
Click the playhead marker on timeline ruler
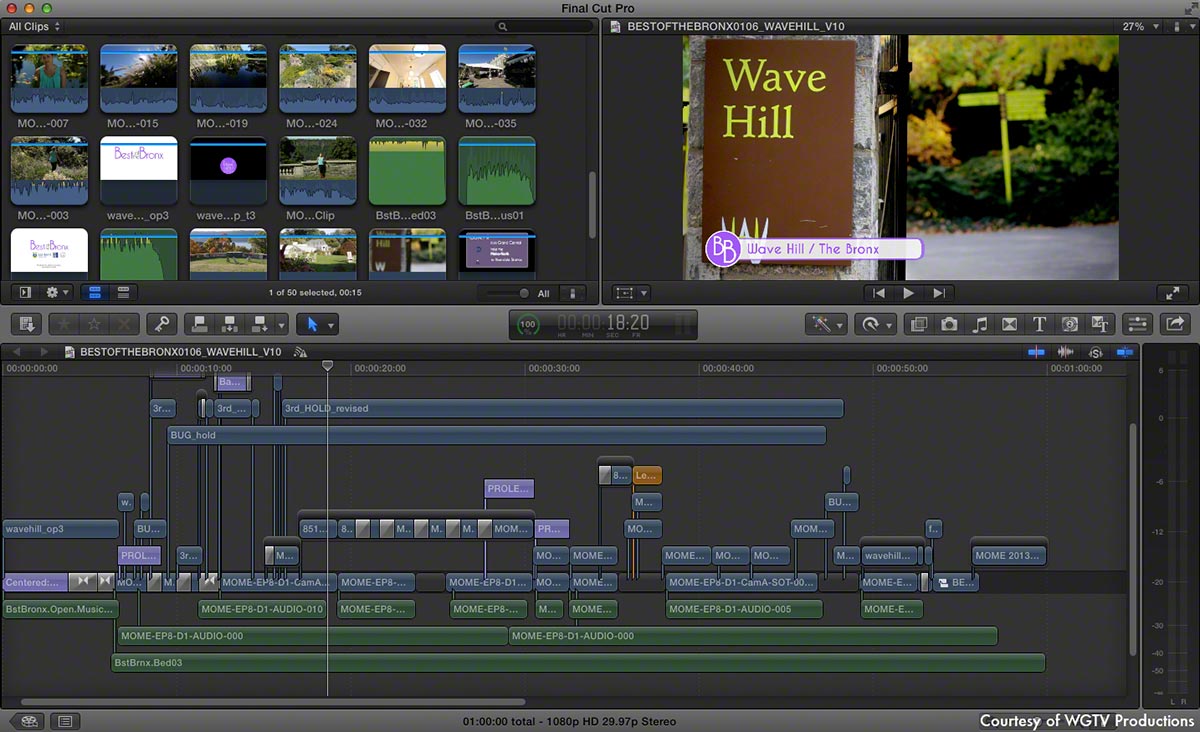tap(327, 367)
